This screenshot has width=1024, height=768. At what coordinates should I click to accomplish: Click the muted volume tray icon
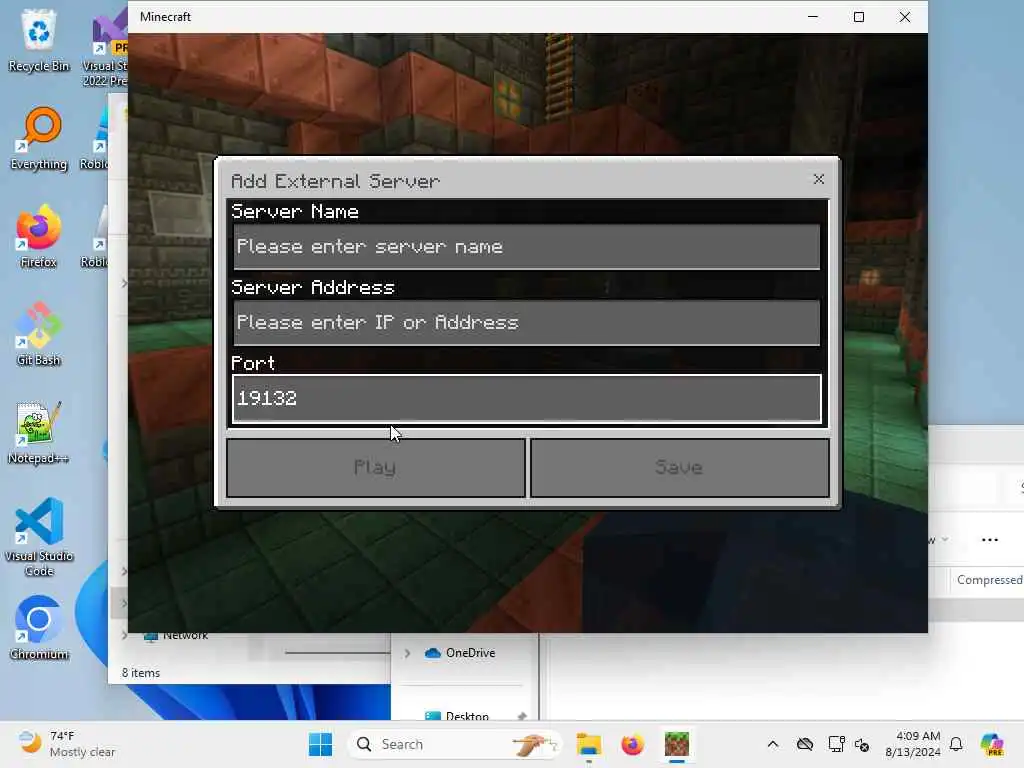point(862,744)
